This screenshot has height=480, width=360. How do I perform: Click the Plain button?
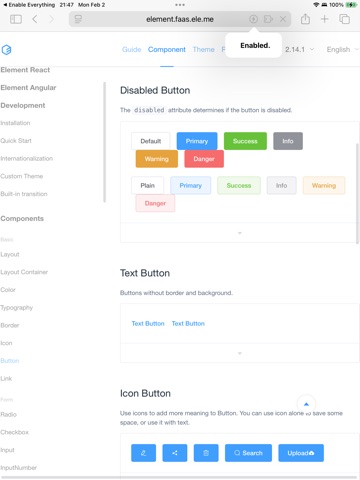148,185
